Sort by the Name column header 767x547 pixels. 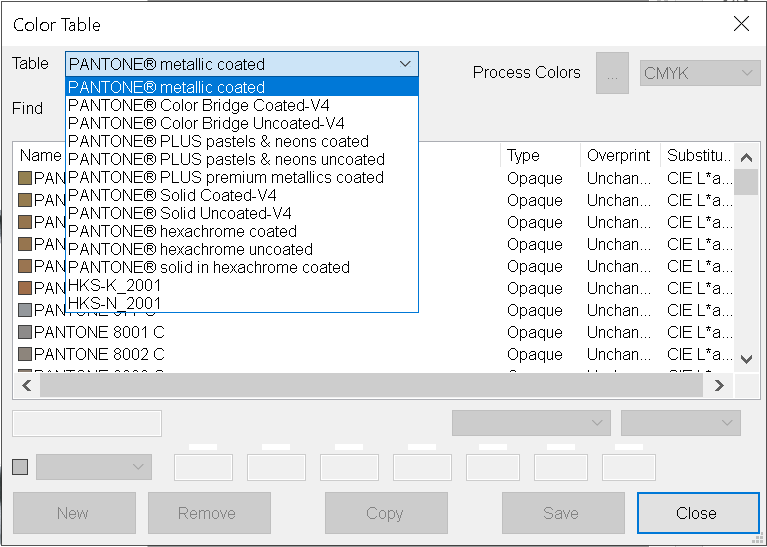(x=40, y=156)
